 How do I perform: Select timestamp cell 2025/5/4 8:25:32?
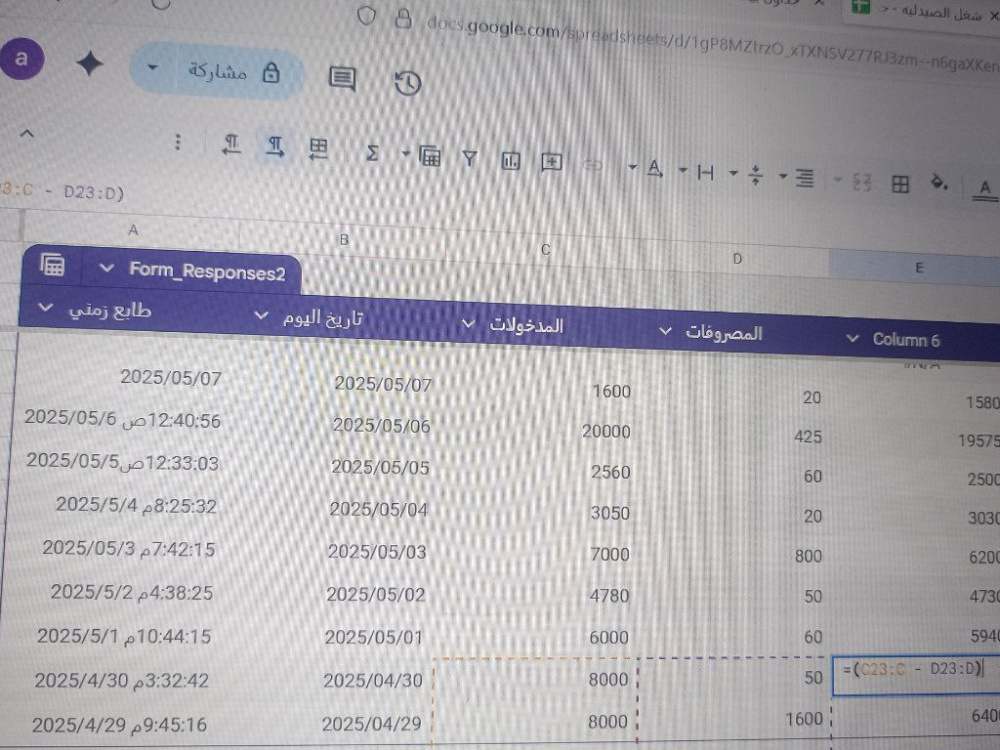pos(136,506)
